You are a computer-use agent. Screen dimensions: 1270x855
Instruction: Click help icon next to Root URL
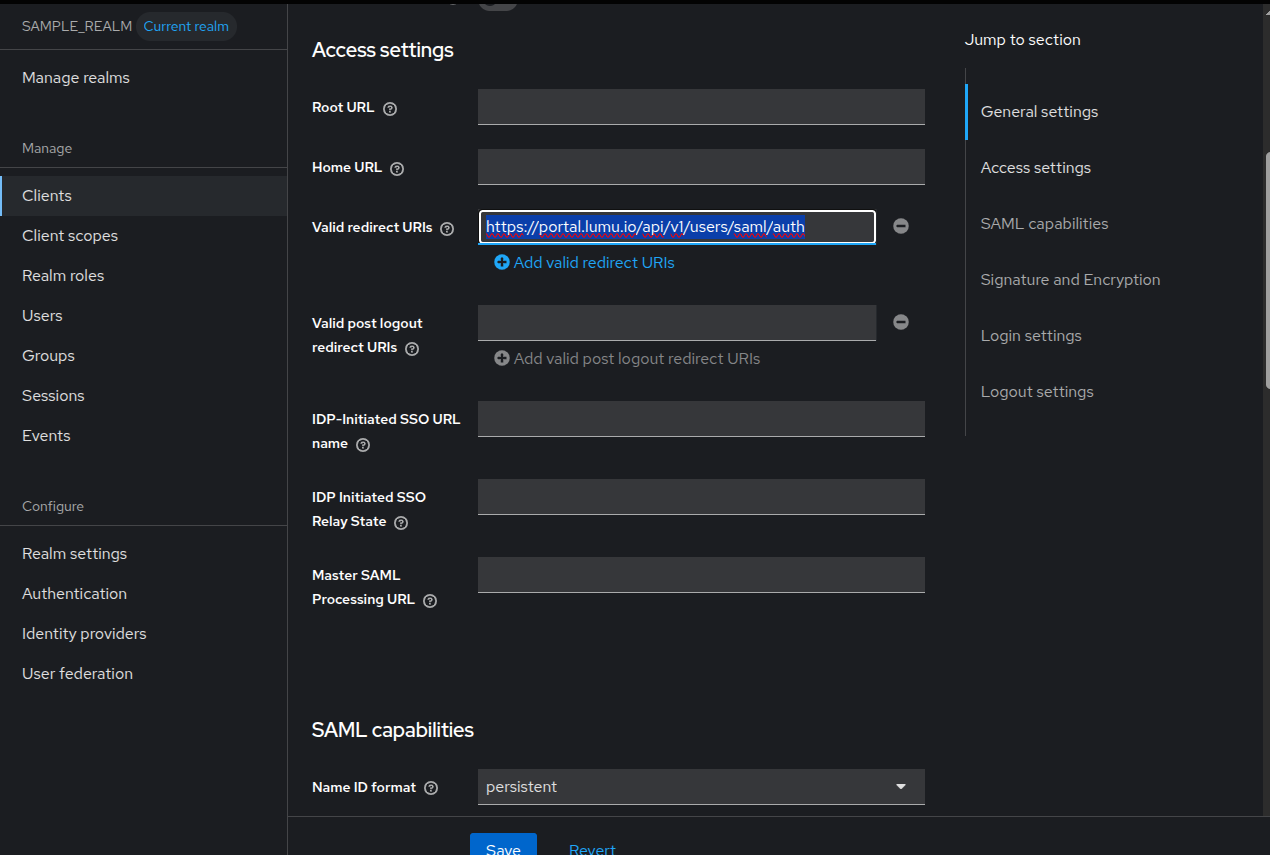pos(390,108)
